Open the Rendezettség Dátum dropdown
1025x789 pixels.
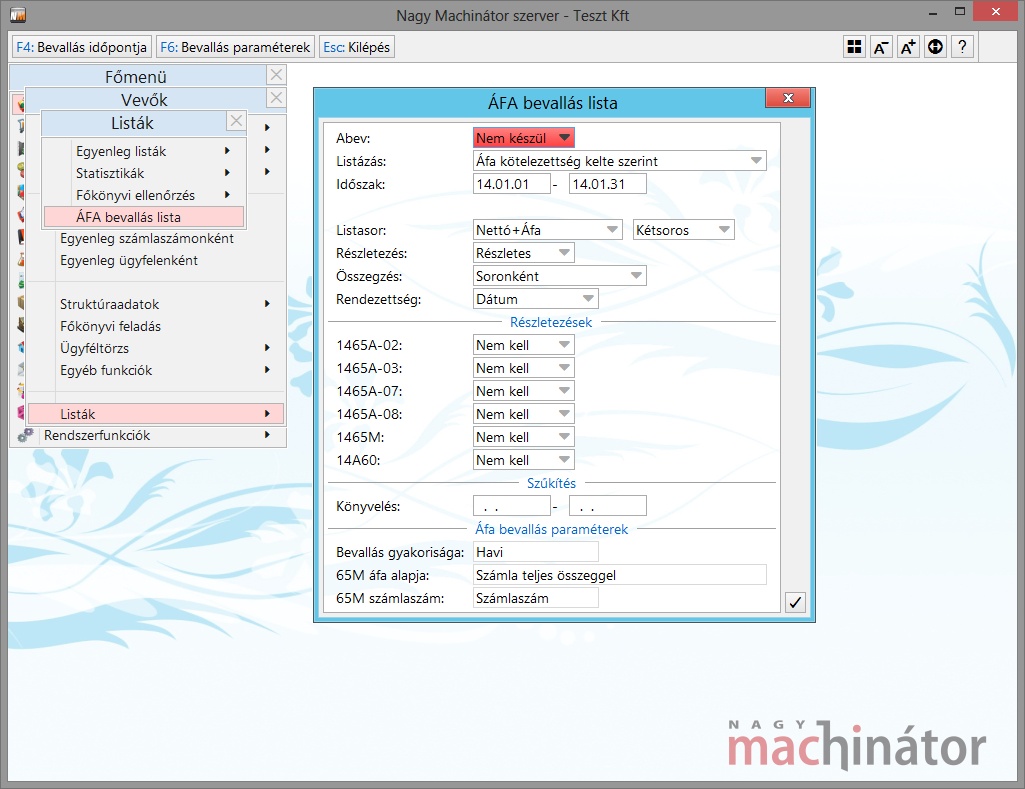pyautogui.click(x=535, y=299)
